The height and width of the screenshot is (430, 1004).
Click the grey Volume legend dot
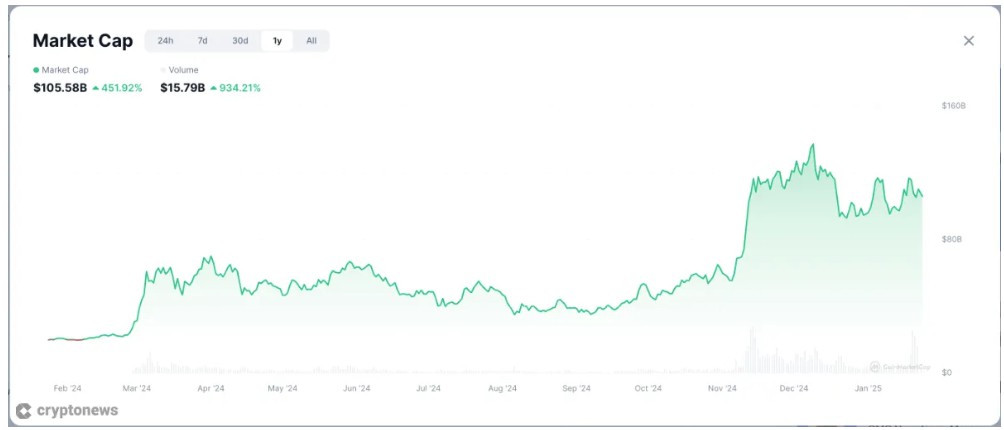tap(163, 70)
